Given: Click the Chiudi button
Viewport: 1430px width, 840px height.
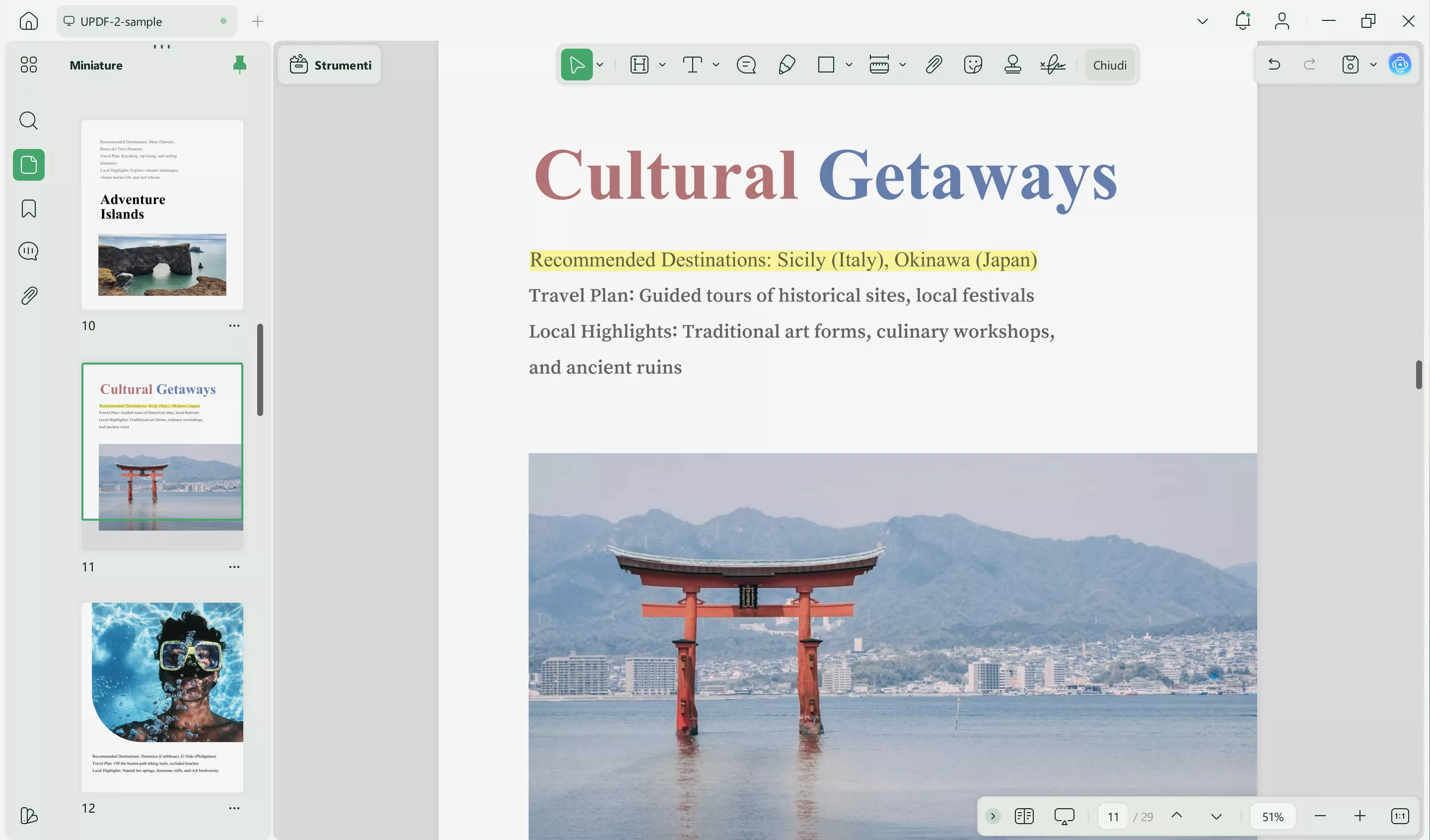Looking at the screenshot, I should coord(1109,65).
